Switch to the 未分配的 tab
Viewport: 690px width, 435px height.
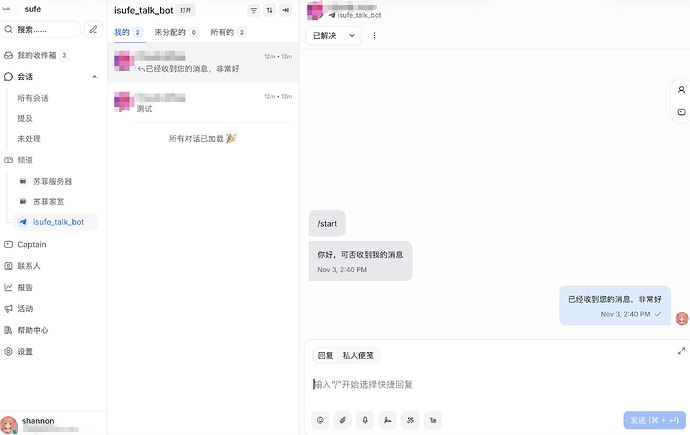tap(176, 32)
